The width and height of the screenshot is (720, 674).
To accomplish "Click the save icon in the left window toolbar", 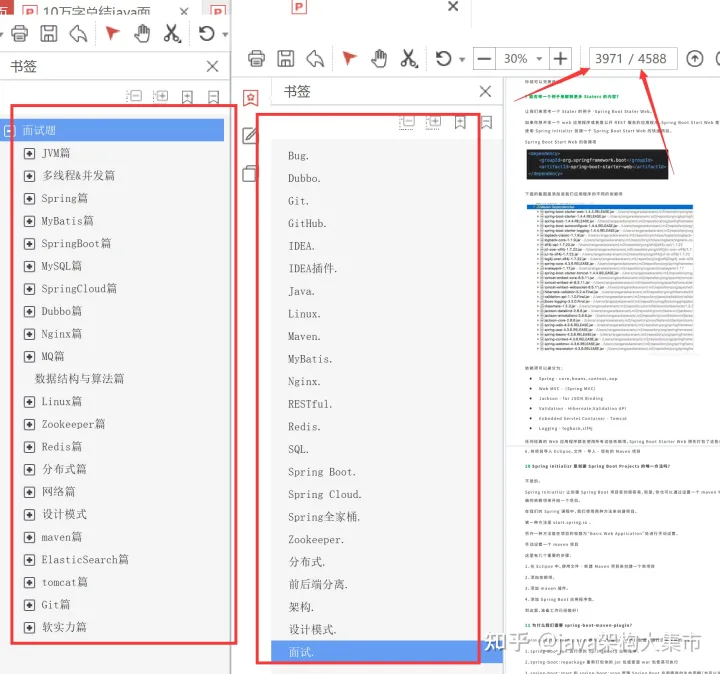I will point(49,34).
